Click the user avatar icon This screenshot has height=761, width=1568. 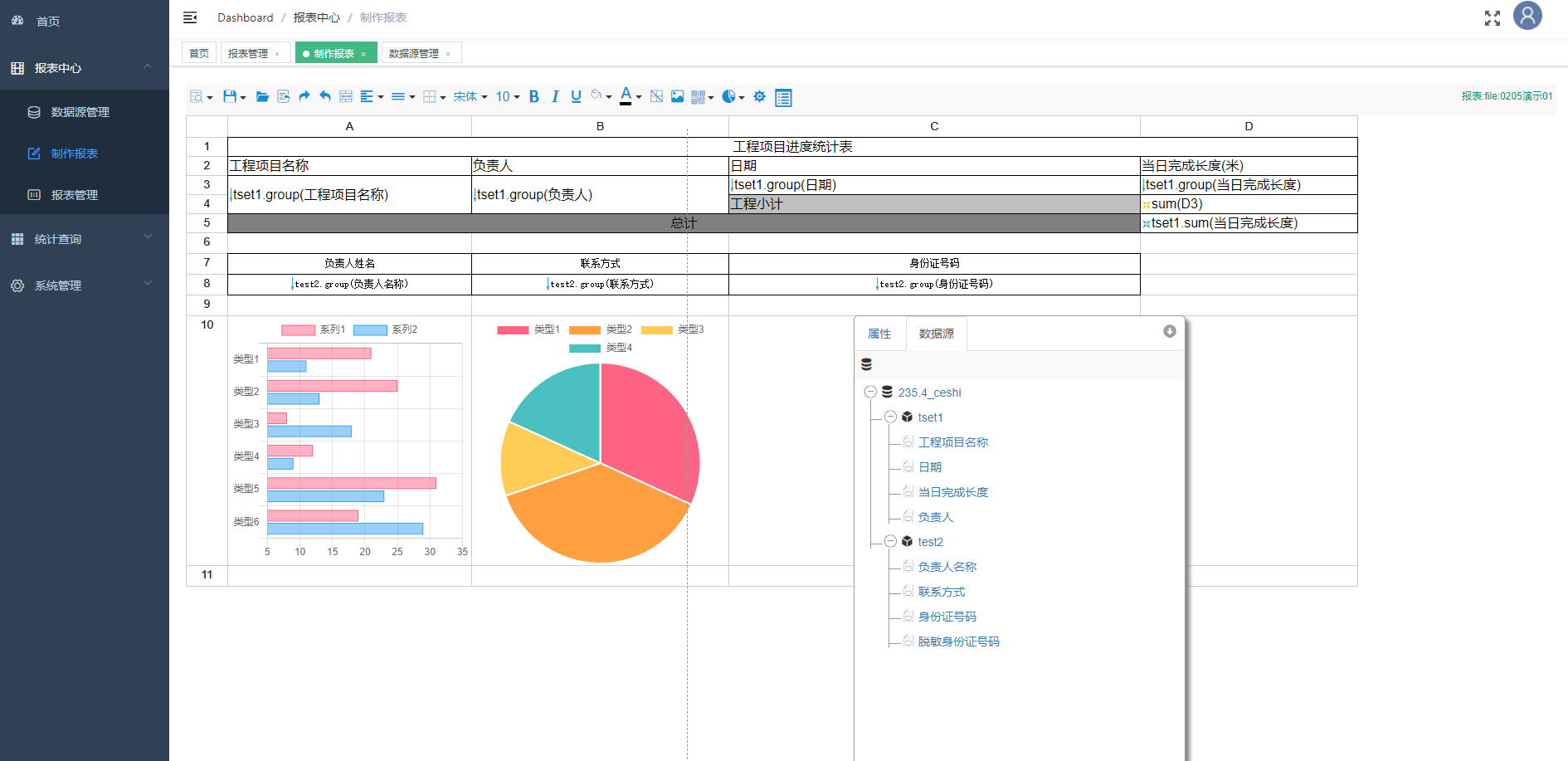pyautogui.click(x=1527, y=16)
